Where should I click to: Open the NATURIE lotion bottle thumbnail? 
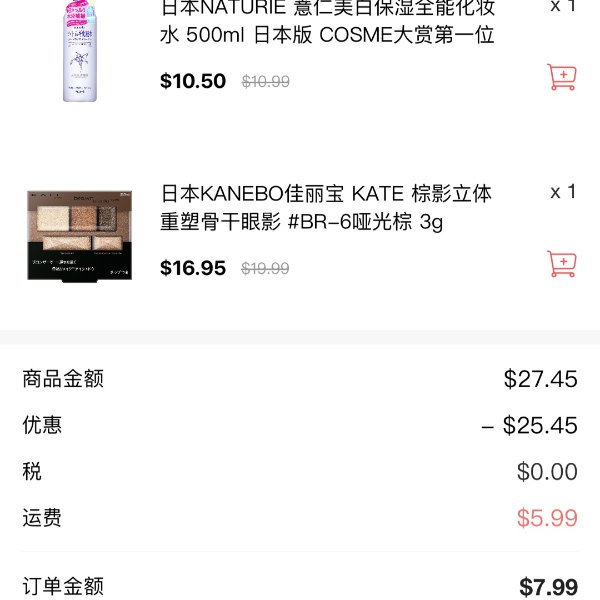click(x=80, y=51)
